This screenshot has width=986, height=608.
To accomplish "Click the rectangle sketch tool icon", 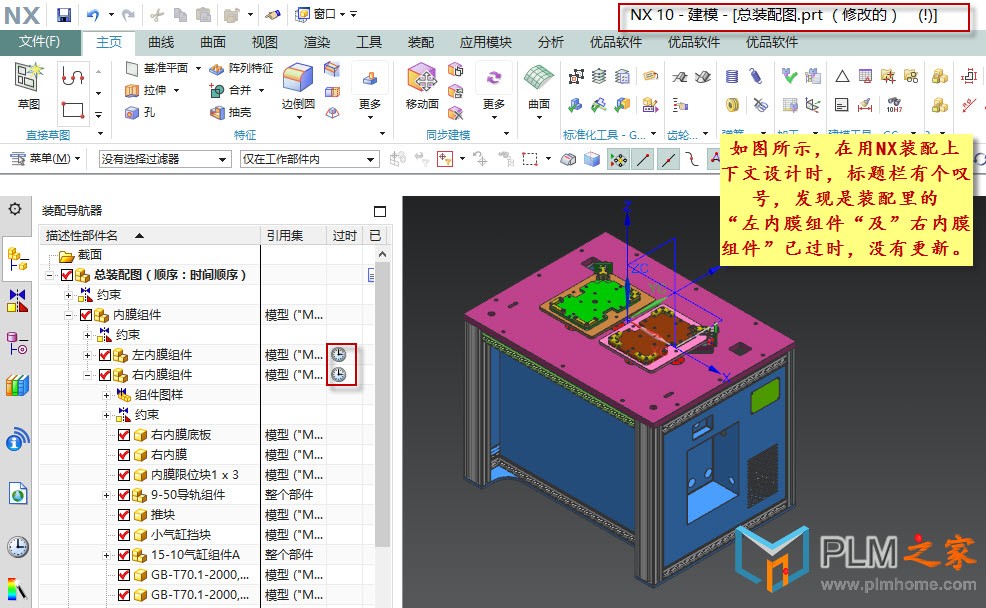I will pyautogui.click(x=73, y=109).
